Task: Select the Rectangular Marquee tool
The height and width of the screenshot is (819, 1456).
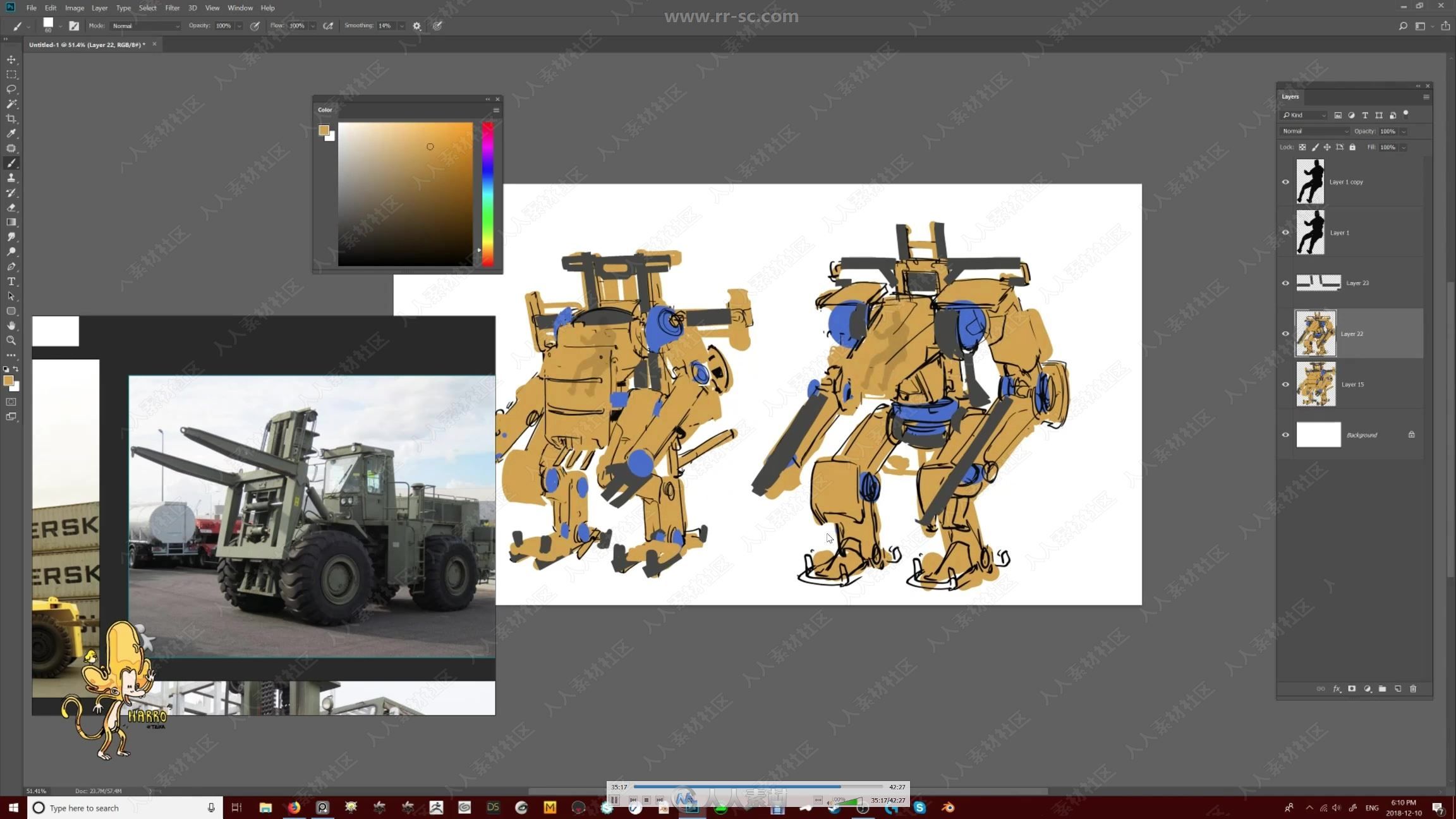Action: [11, 75]
